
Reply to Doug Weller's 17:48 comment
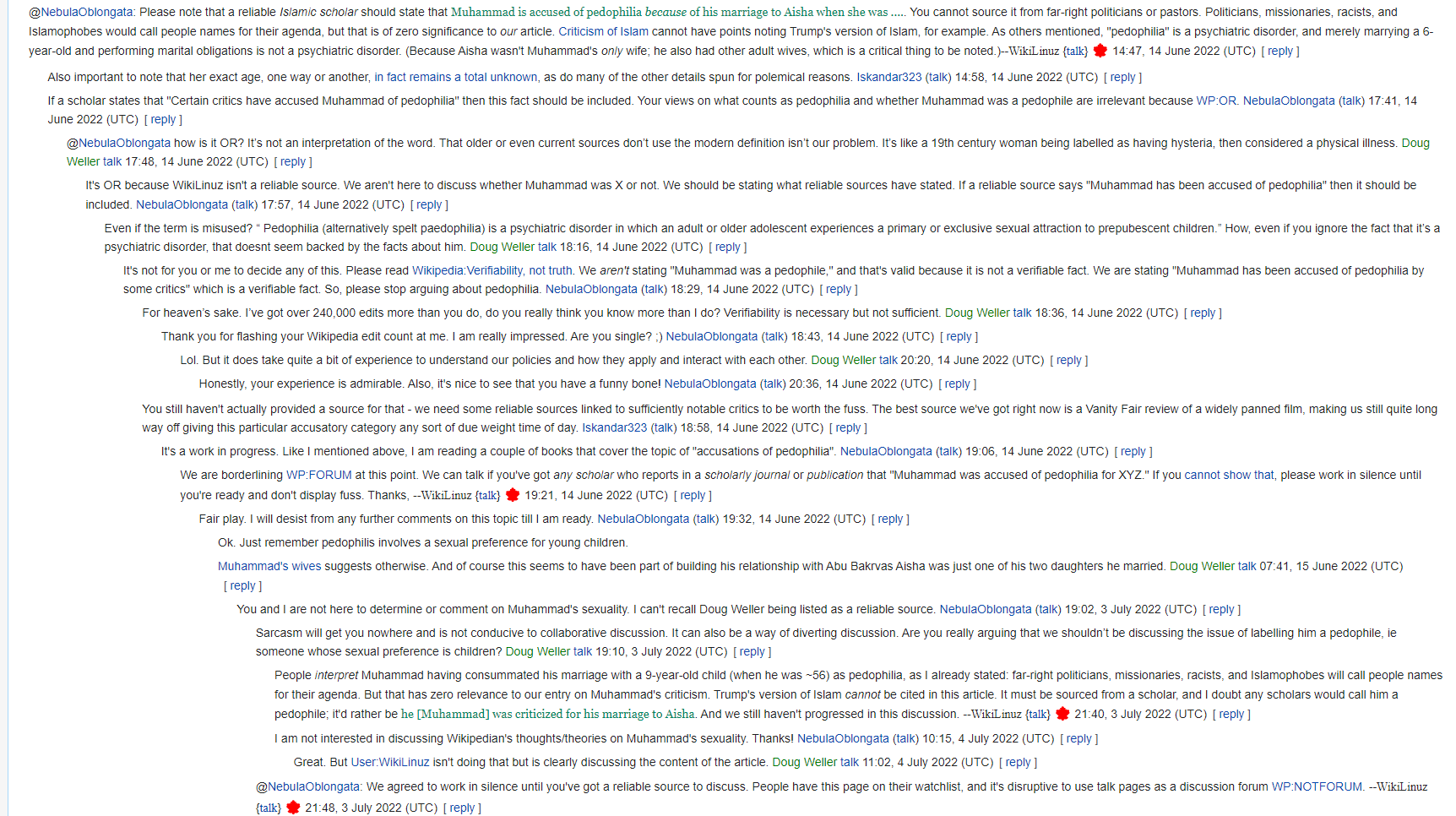coord(293,161)
